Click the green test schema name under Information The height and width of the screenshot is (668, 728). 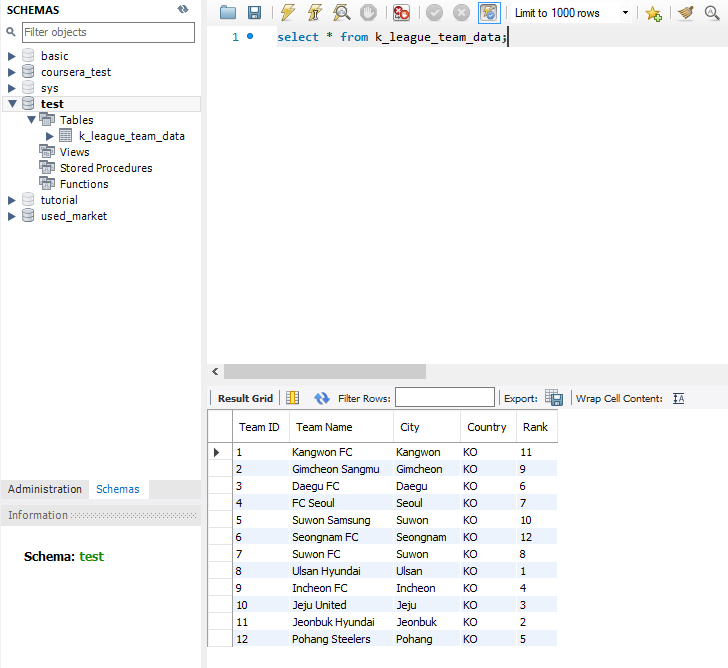91,556
